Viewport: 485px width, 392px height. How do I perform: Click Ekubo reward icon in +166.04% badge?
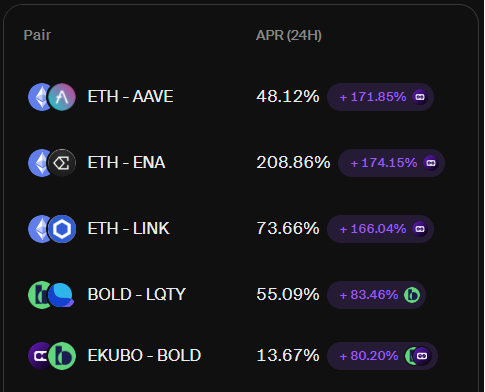click(x=420, y=229)
